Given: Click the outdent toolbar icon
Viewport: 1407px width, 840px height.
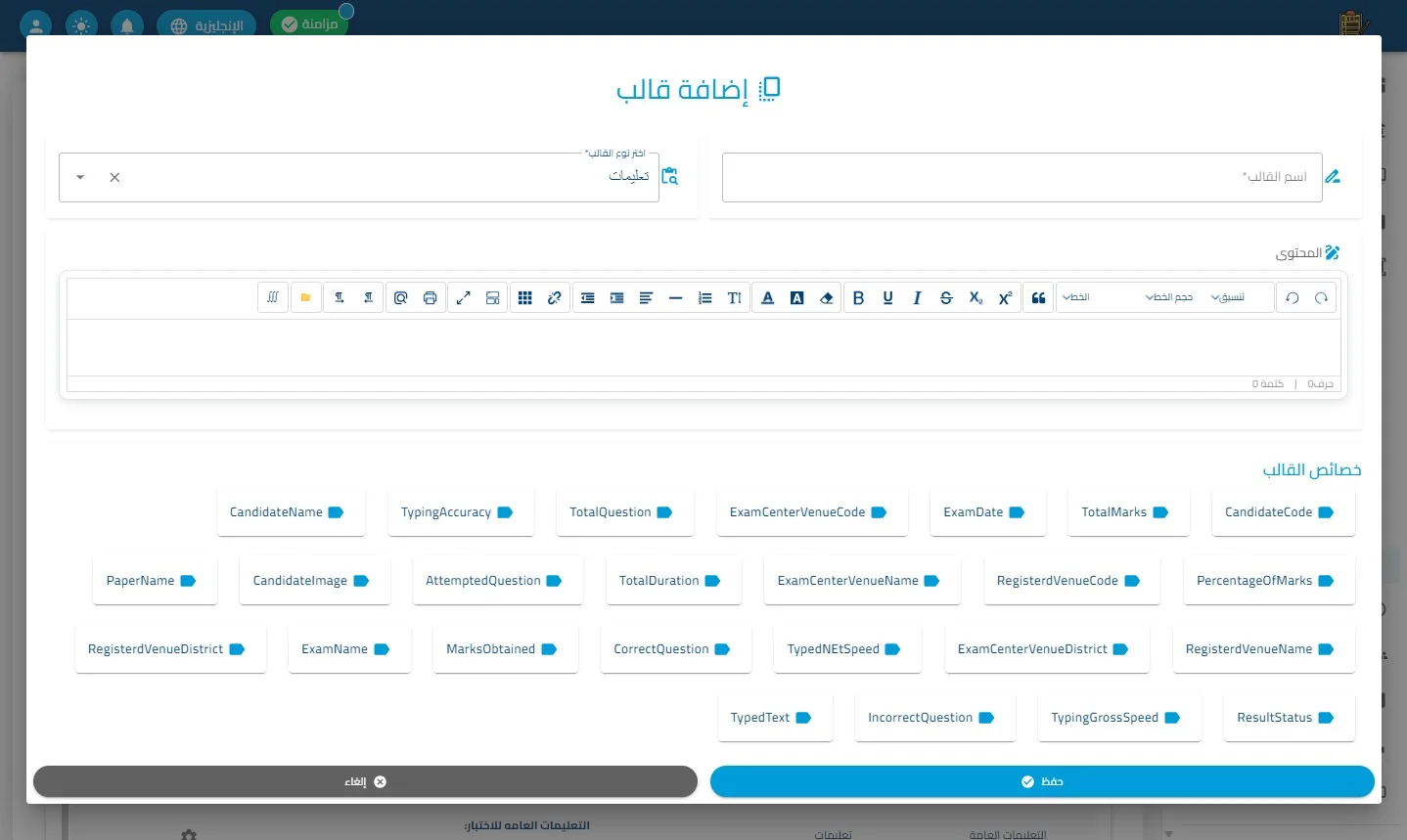Looking at the screenshot, I should (588, 297).
